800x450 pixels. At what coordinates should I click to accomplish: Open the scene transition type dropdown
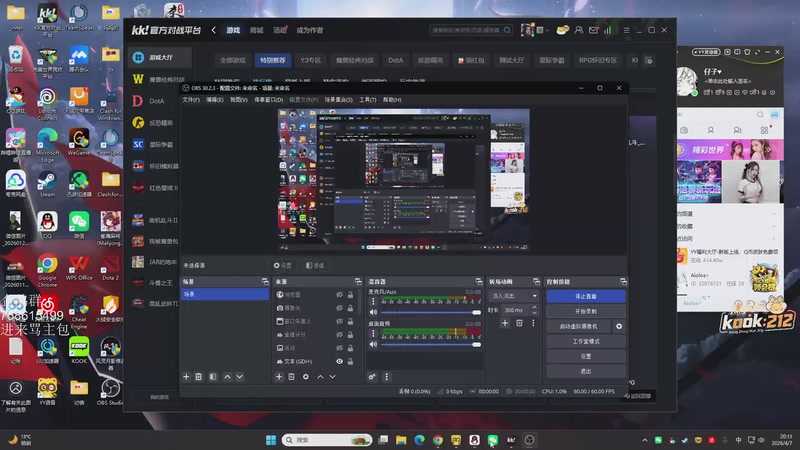tap(514, 296)
